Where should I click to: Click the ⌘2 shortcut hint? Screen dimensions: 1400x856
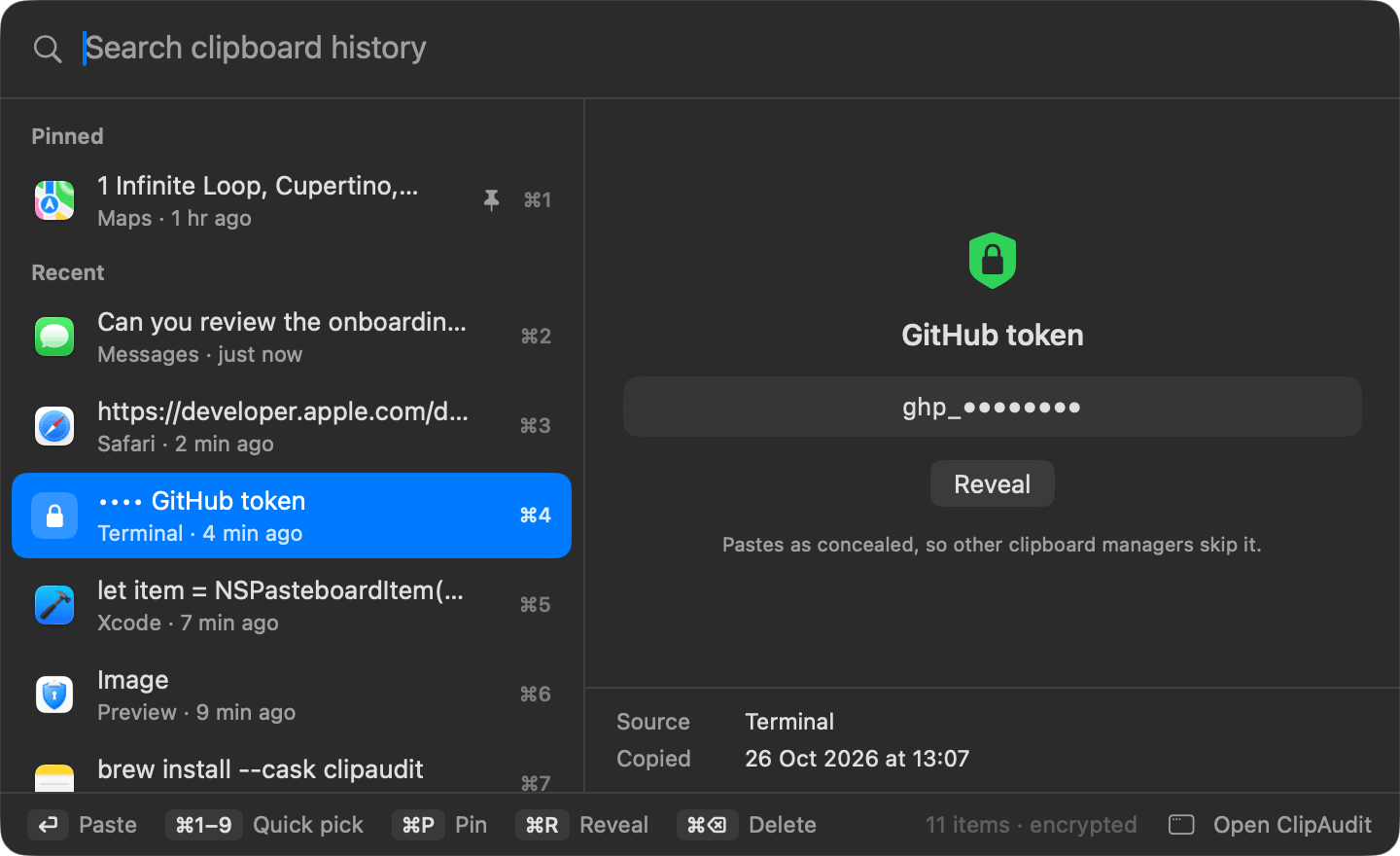click(x=536, y=337)
